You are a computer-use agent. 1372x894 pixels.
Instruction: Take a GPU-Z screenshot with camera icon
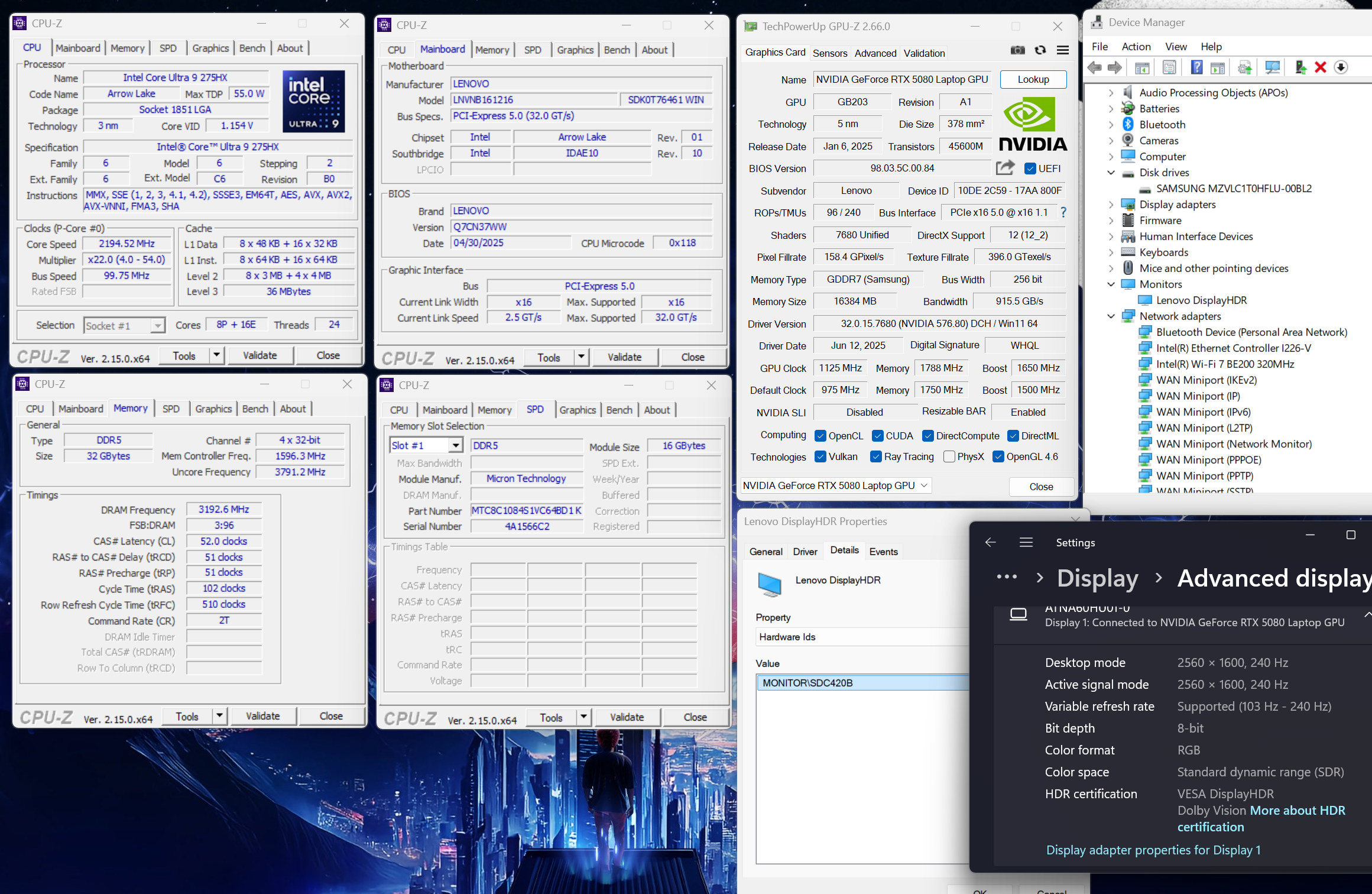(1017, 51)
